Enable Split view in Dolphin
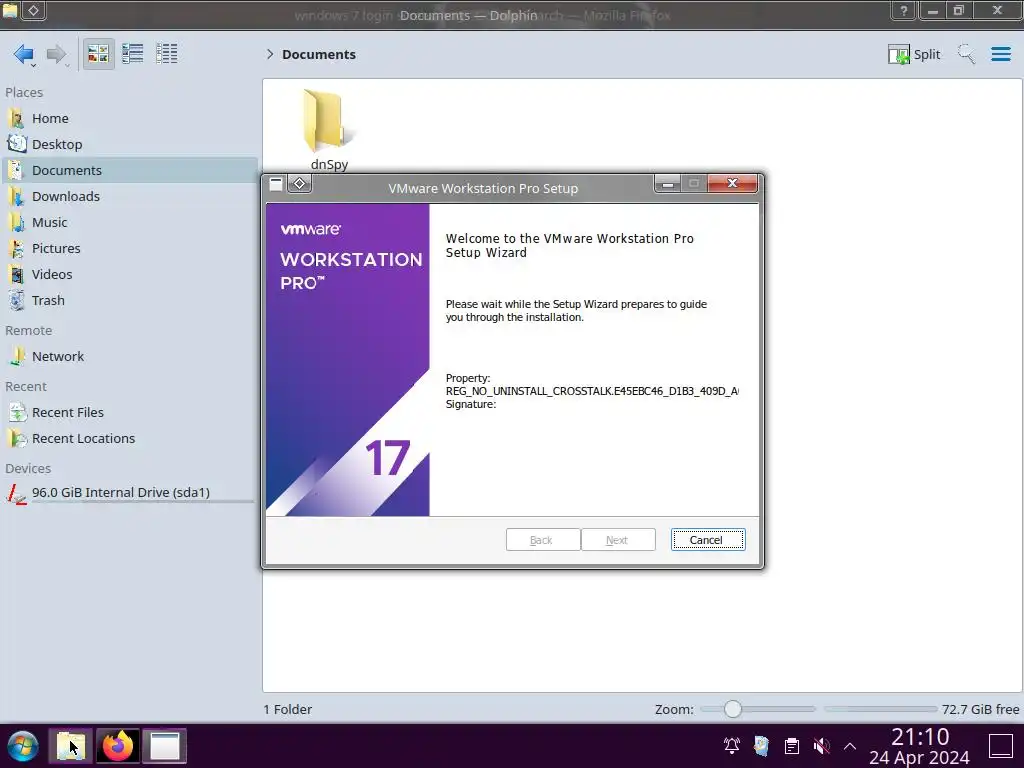Image resolution: width=1024 pixels, height=768 pixels. (x=914, y=54)
